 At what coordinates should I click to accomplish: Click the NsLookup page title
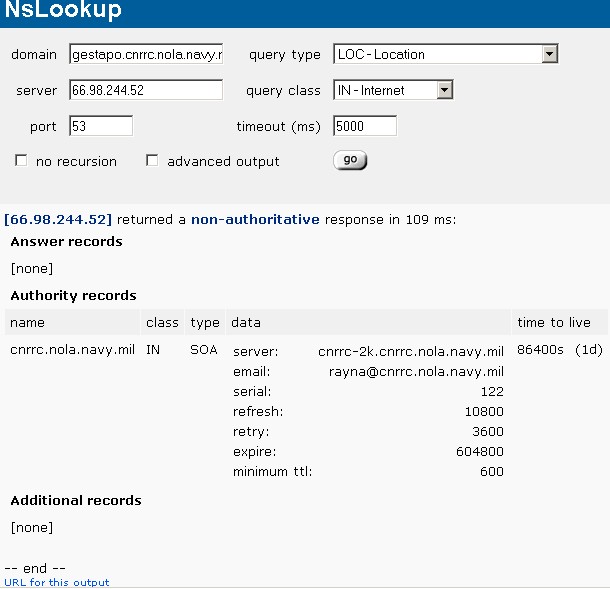[63, 9]
